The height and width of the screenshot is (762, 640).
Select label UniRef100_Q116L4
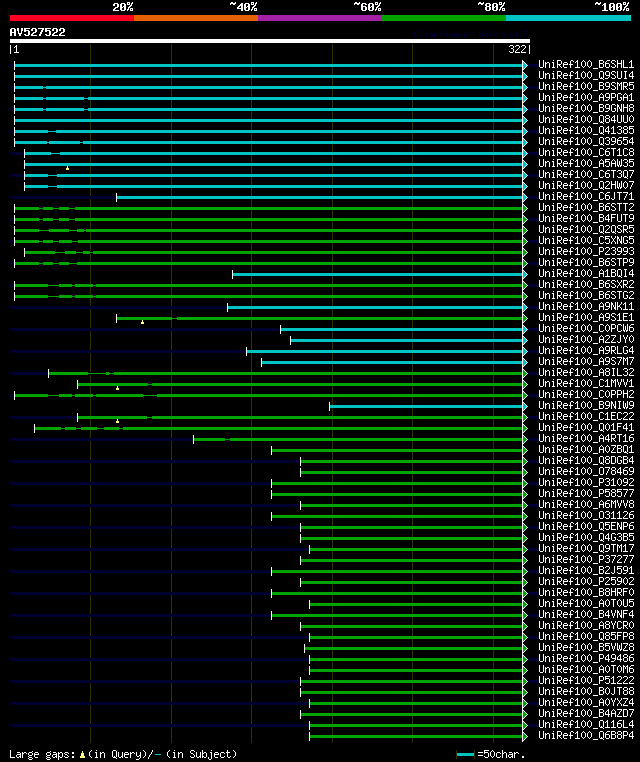click(x=586, y=724)
